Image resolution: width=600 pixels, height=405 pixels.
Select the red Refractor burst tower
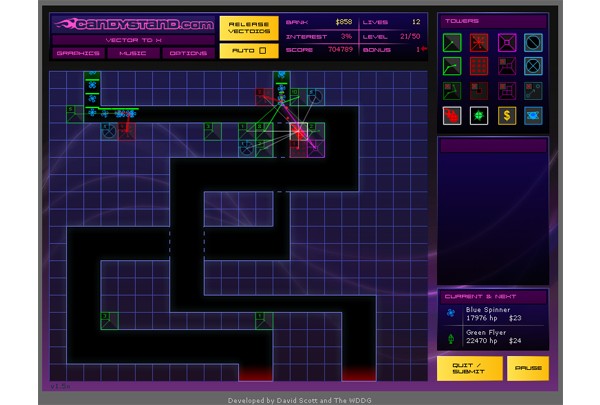click(479, 42)
